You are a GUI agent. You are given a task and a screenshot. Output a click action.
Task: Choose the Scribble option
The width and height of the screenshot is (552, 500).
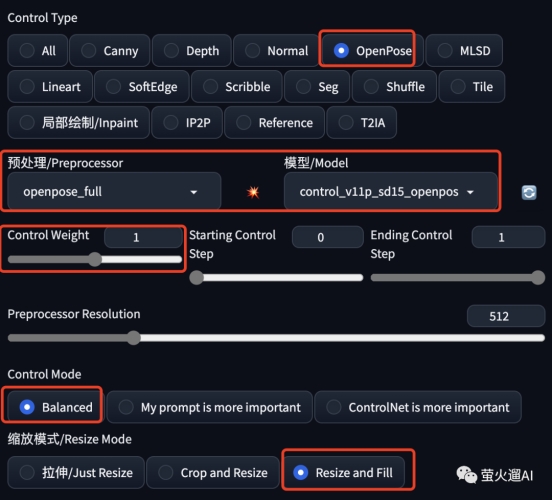pos(237,87)
